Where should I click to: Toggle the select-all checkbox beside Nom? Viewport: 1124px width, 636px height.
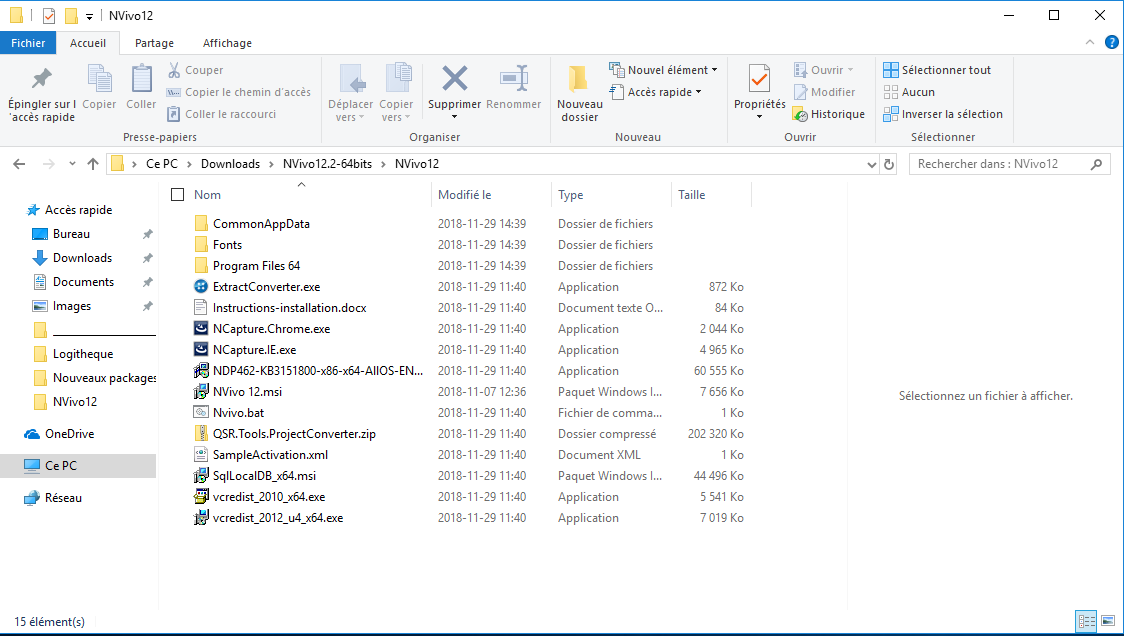click(178, 195)
